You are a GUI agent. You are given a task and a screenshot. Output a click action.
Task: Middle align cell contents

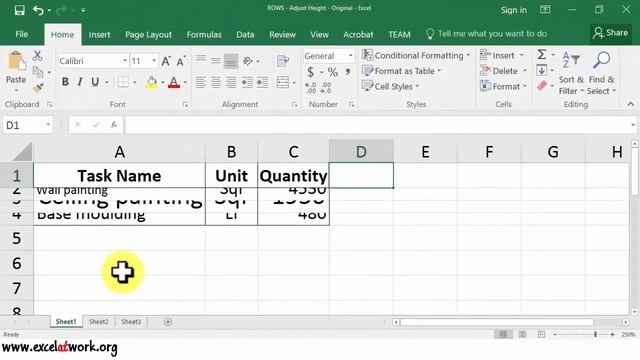(x=216, y=61)
